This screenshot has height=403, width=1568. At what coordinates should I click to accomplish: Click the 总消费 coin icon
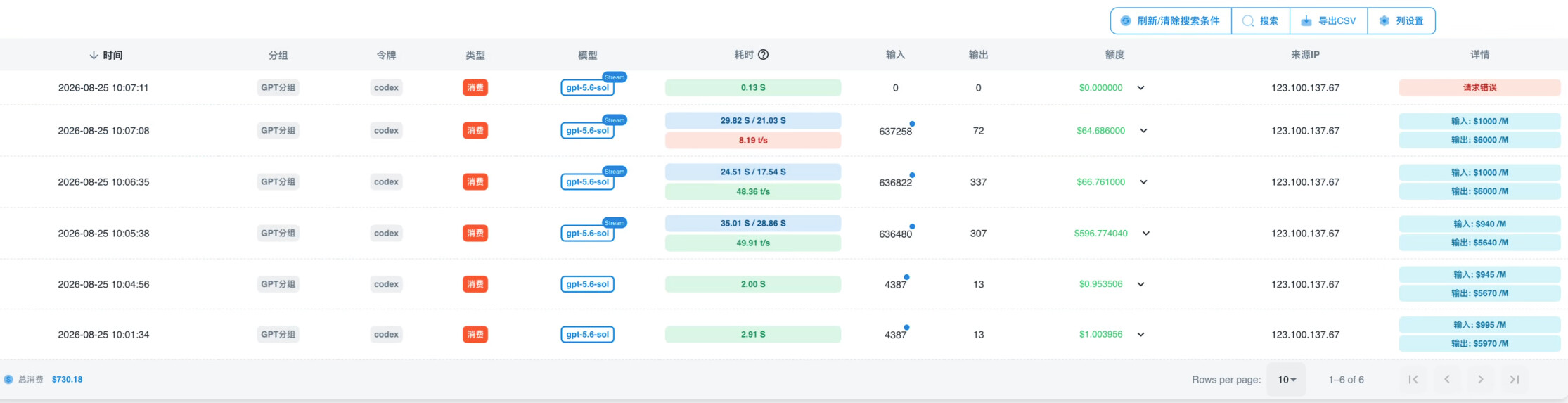(x=8, y=379)
